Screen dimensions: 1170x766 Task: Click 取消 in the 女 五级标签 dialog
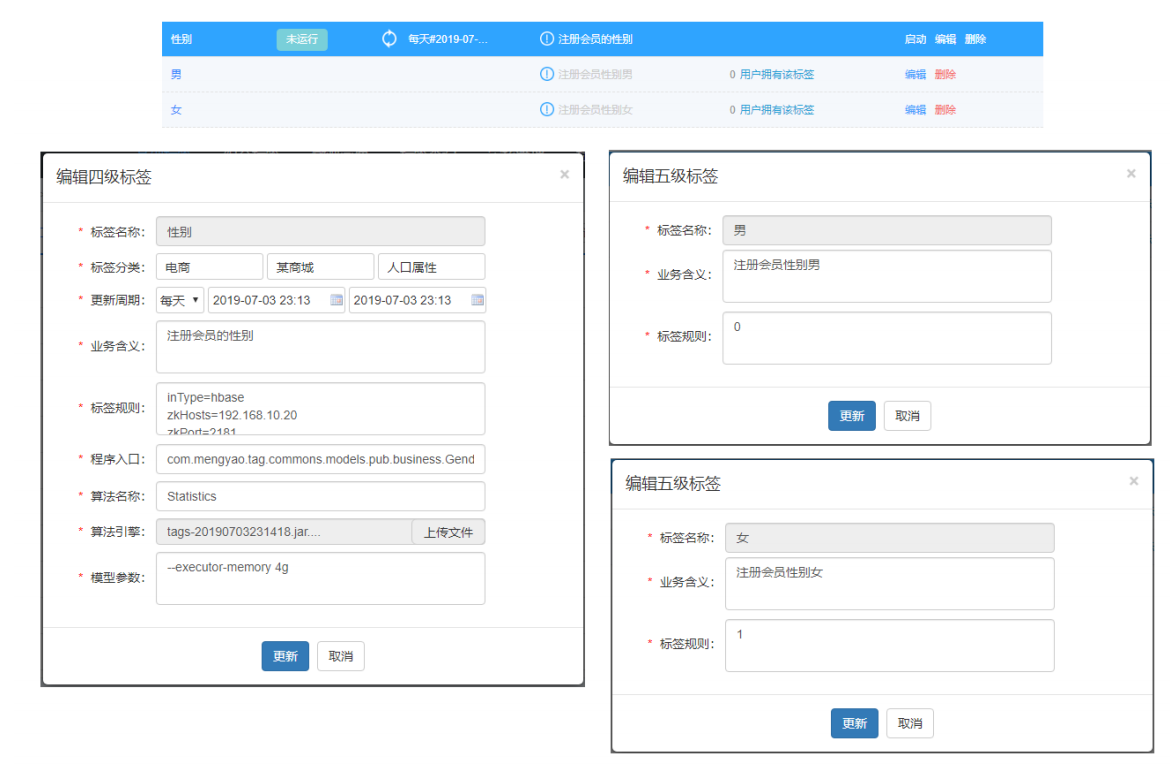[910, 723]
